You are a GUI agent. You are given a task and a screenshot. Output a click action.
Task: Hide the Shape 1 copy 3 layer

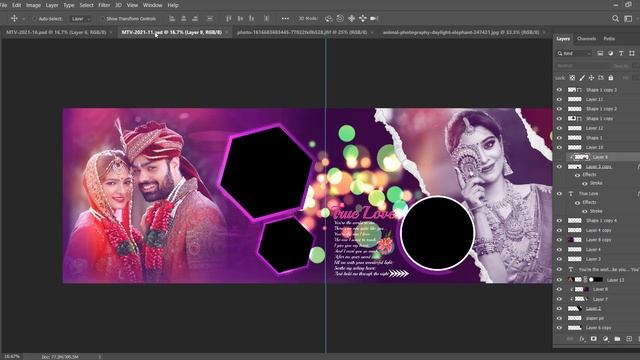(559, 90)
